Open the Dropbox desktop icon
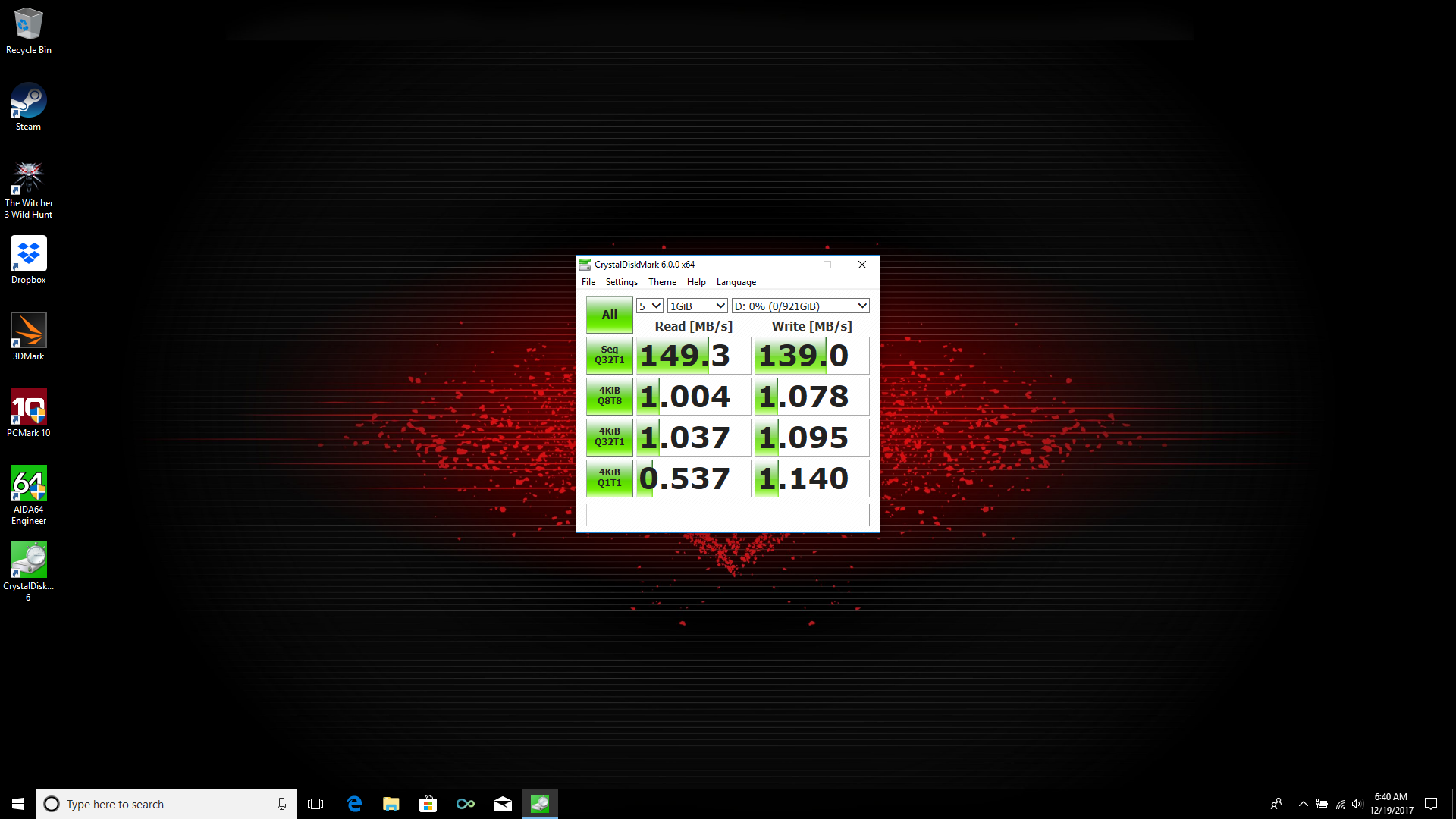The height and width of the screenshot is (819, 1456). (x=29, y=255)
